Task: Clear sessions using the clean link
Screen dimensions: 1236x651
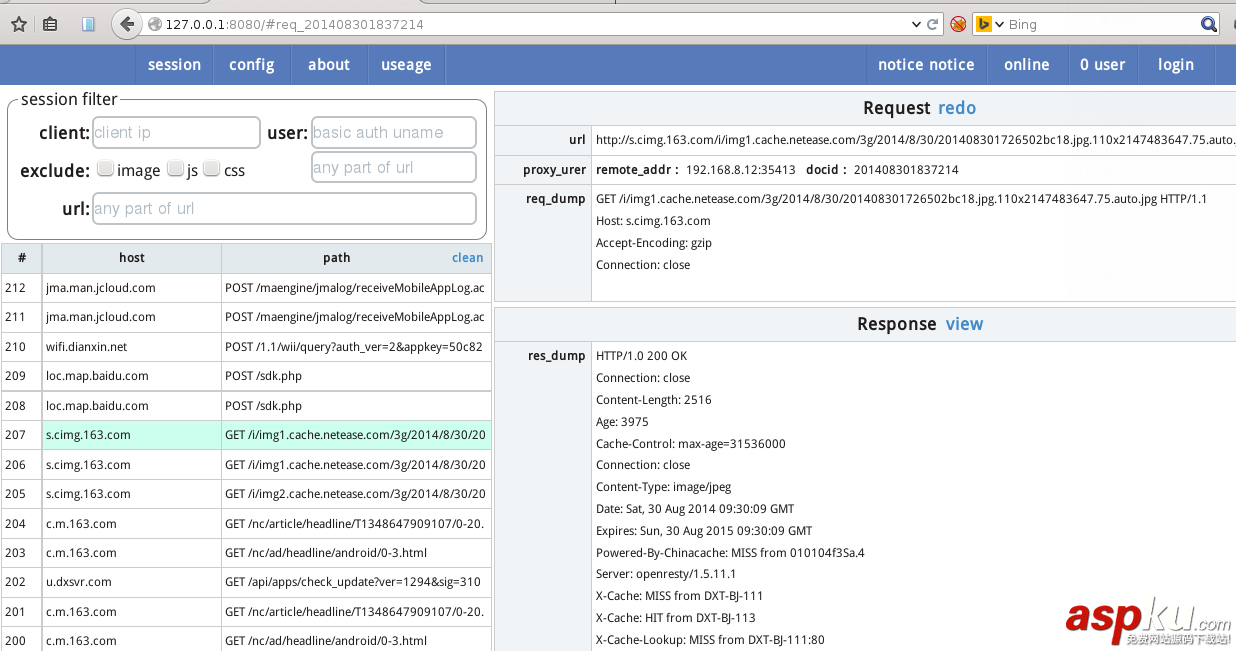Action: click(x=467, y=258)
